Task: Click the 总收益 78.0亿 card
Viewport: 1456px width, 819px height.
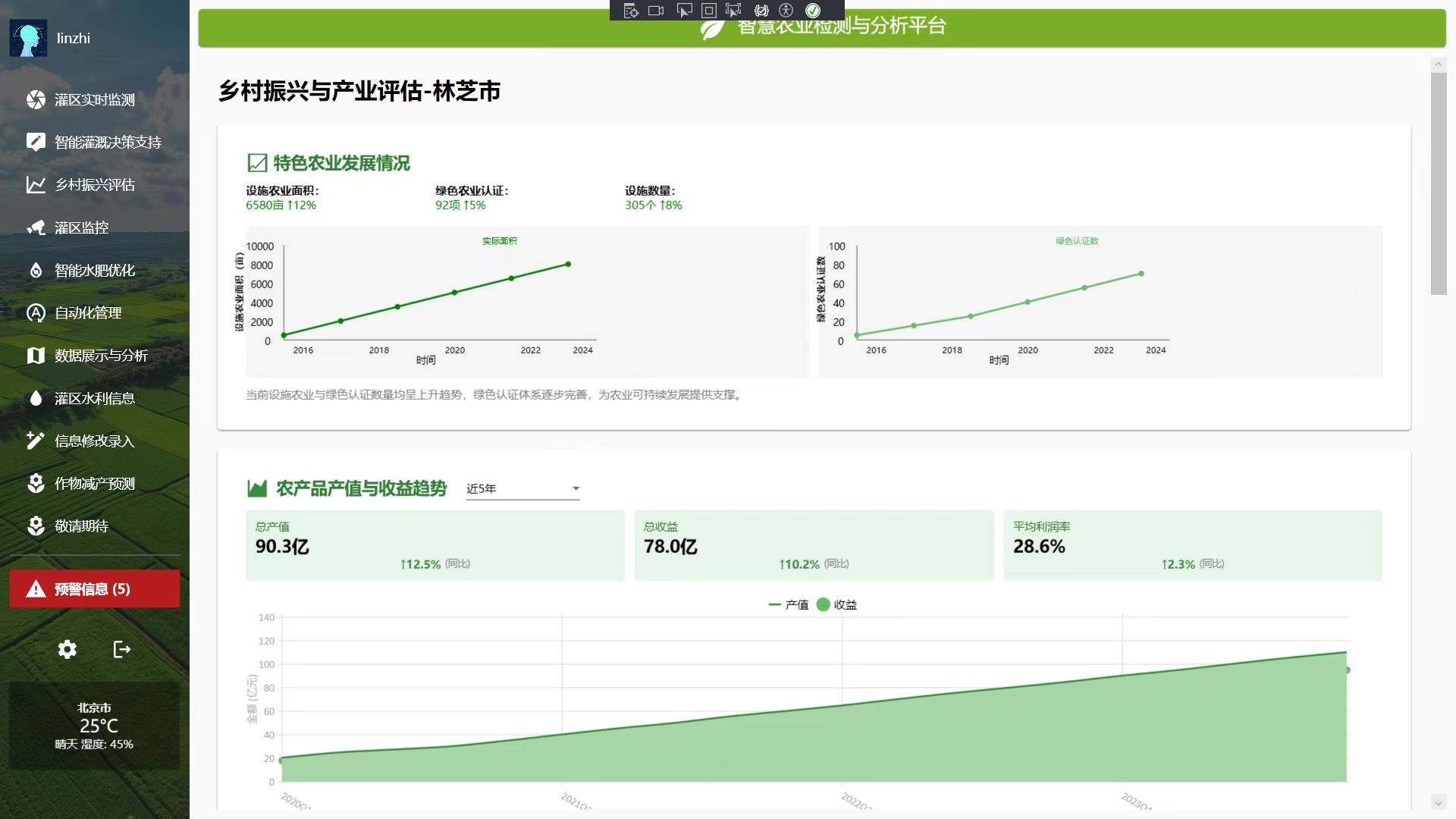Action: coord(814,545)
